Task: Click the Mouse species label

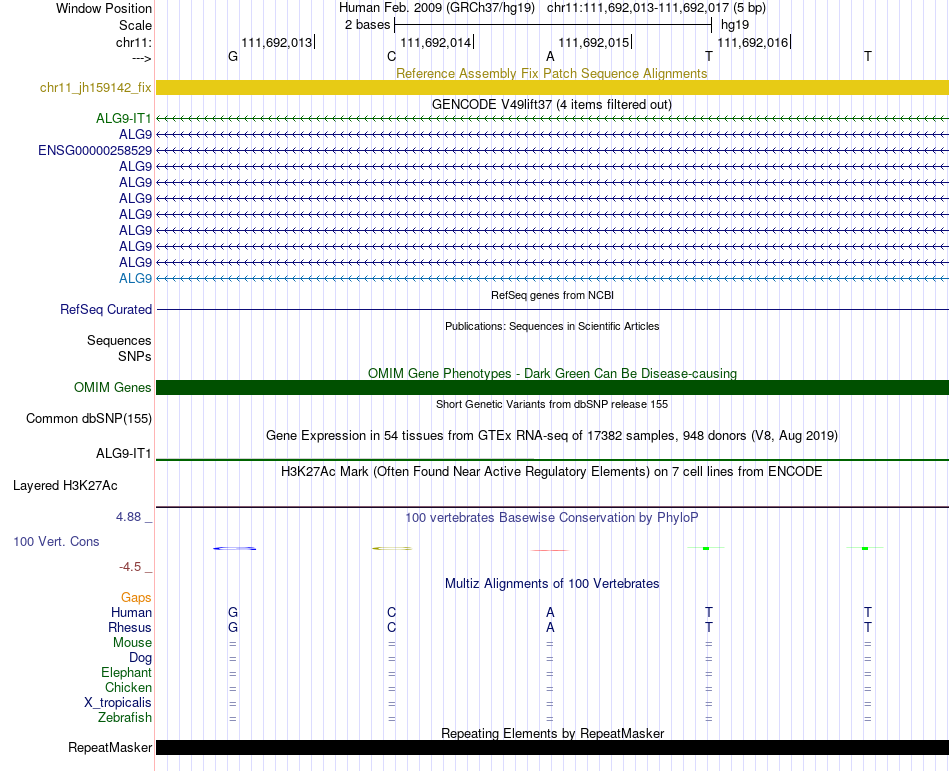Action: coord(132,643)
